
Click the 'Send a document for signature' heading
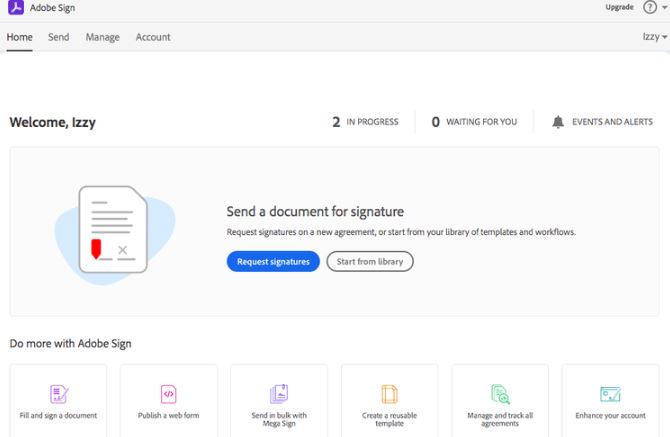coord(315,211)
